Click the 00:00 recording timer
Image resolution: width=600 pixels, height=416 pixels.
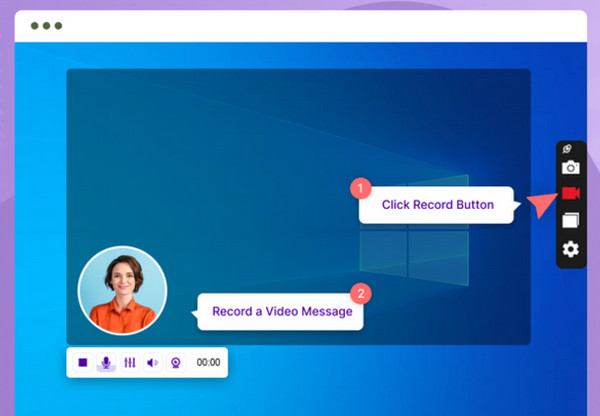click(208, 362)
